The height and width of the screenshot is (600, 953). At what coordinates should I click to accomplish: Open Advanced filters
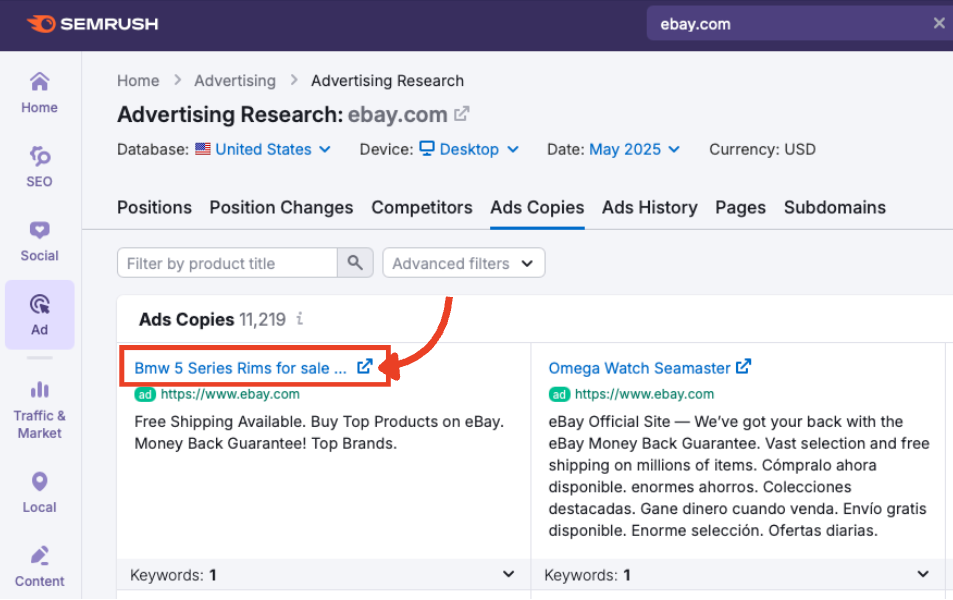463,262
